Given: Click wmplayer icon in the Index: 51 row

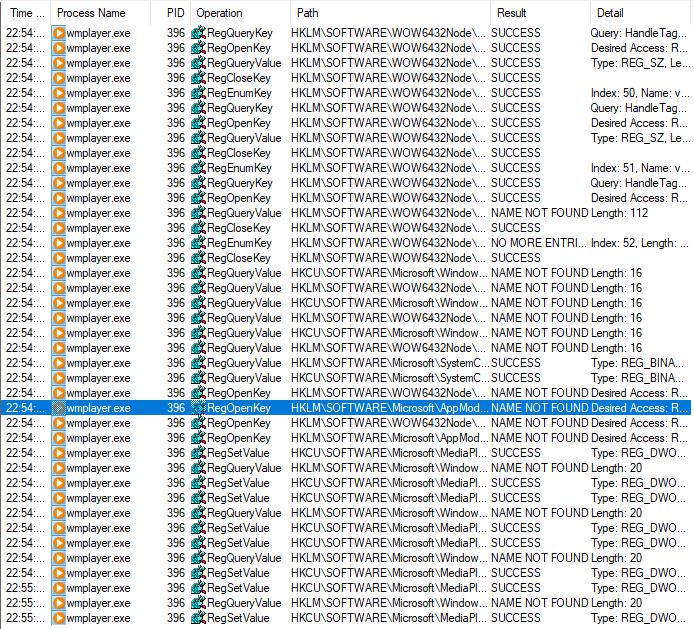Looking at the screenshot, I should [x=58, y=168].
